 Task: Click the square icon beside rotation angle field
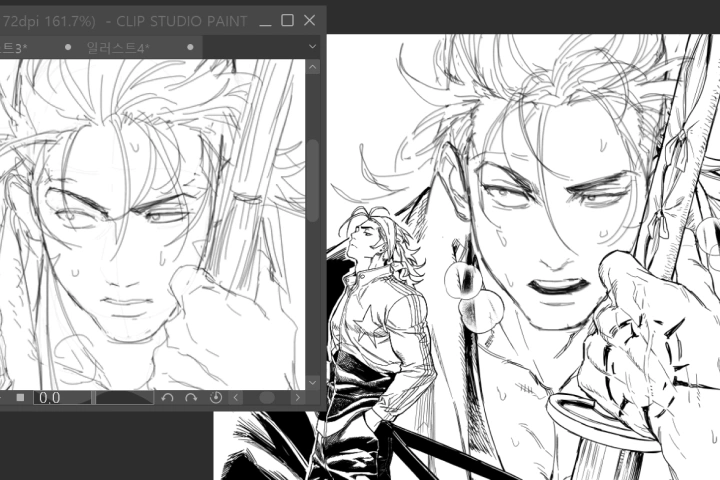coord(20,398)
